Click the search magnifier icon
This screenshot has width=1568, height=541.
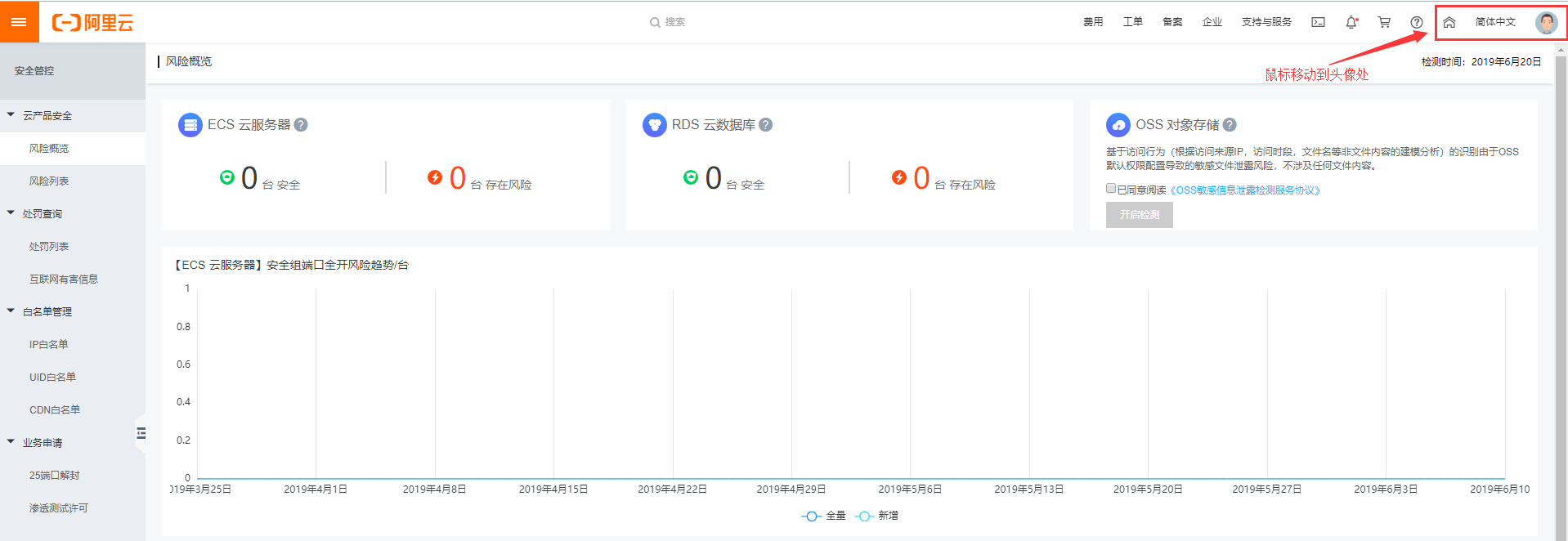coord(655,23)
